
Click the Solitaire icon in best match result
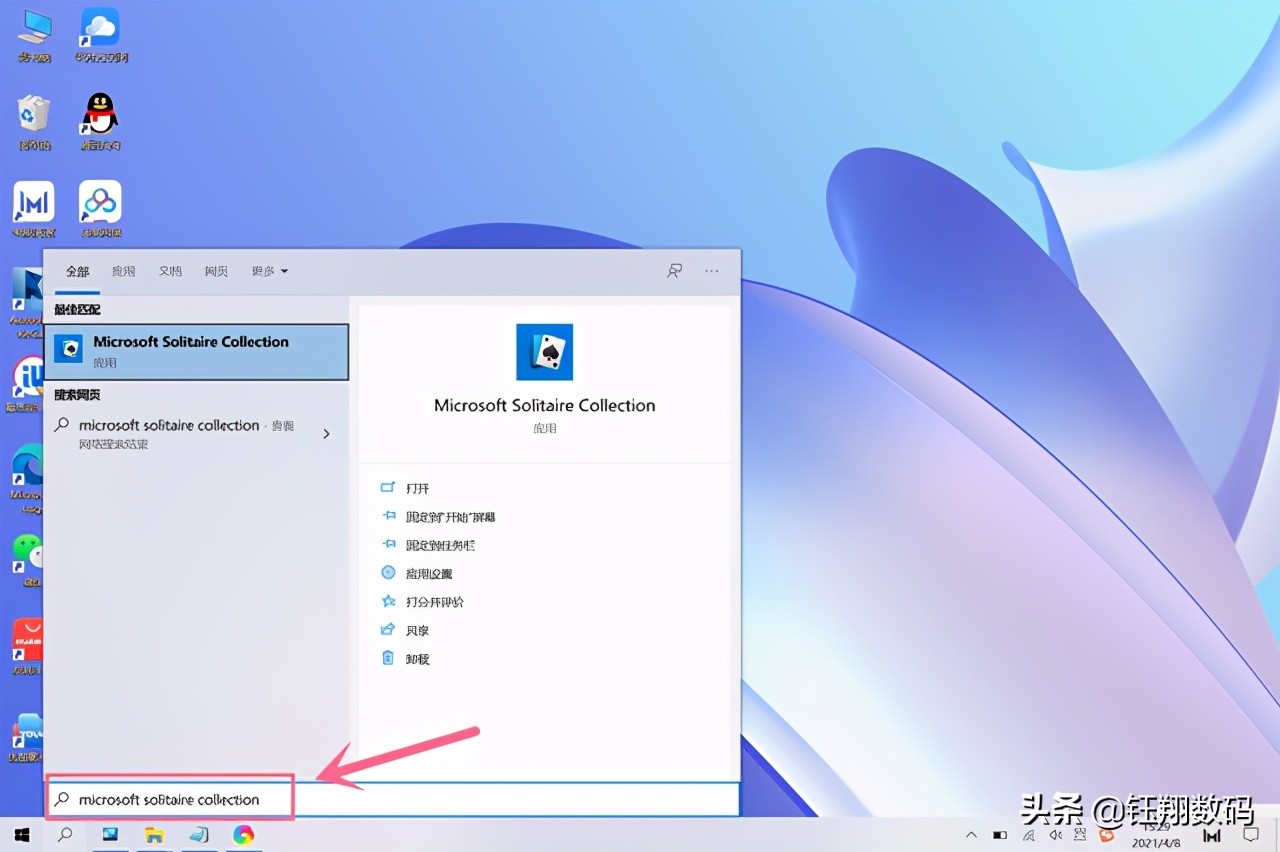[68, 350]
